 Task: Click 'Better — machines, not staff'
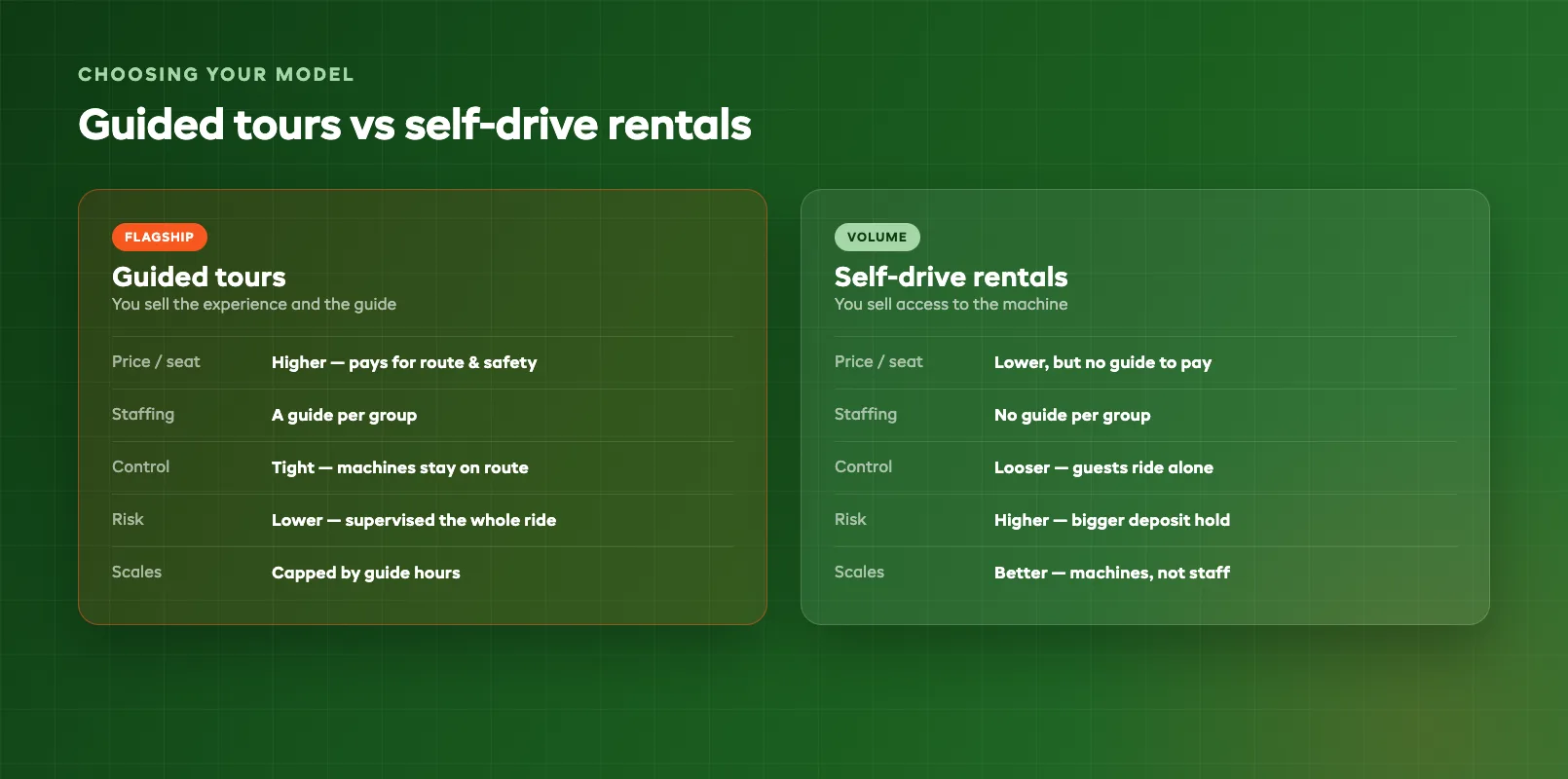(1112, 573)
